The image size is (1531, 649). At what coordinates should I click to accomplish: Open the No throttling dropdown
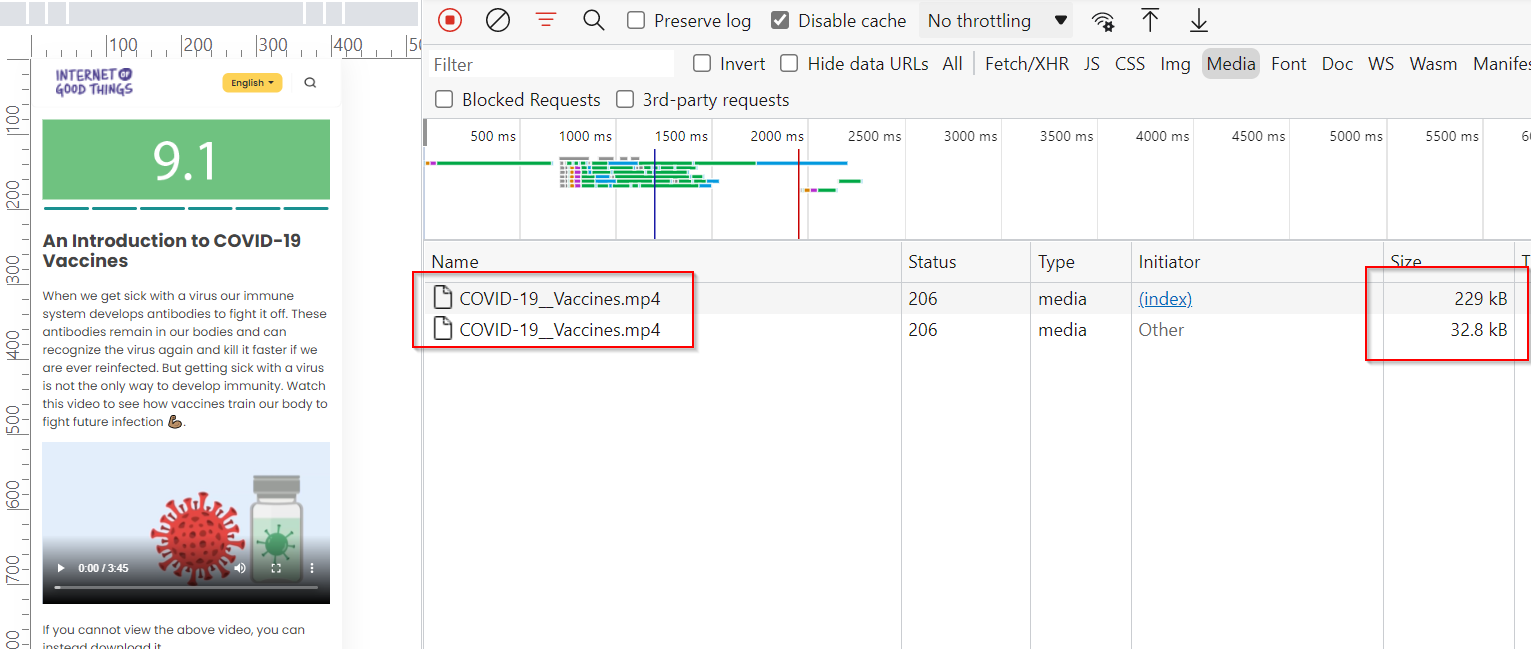tap(994, 20)
